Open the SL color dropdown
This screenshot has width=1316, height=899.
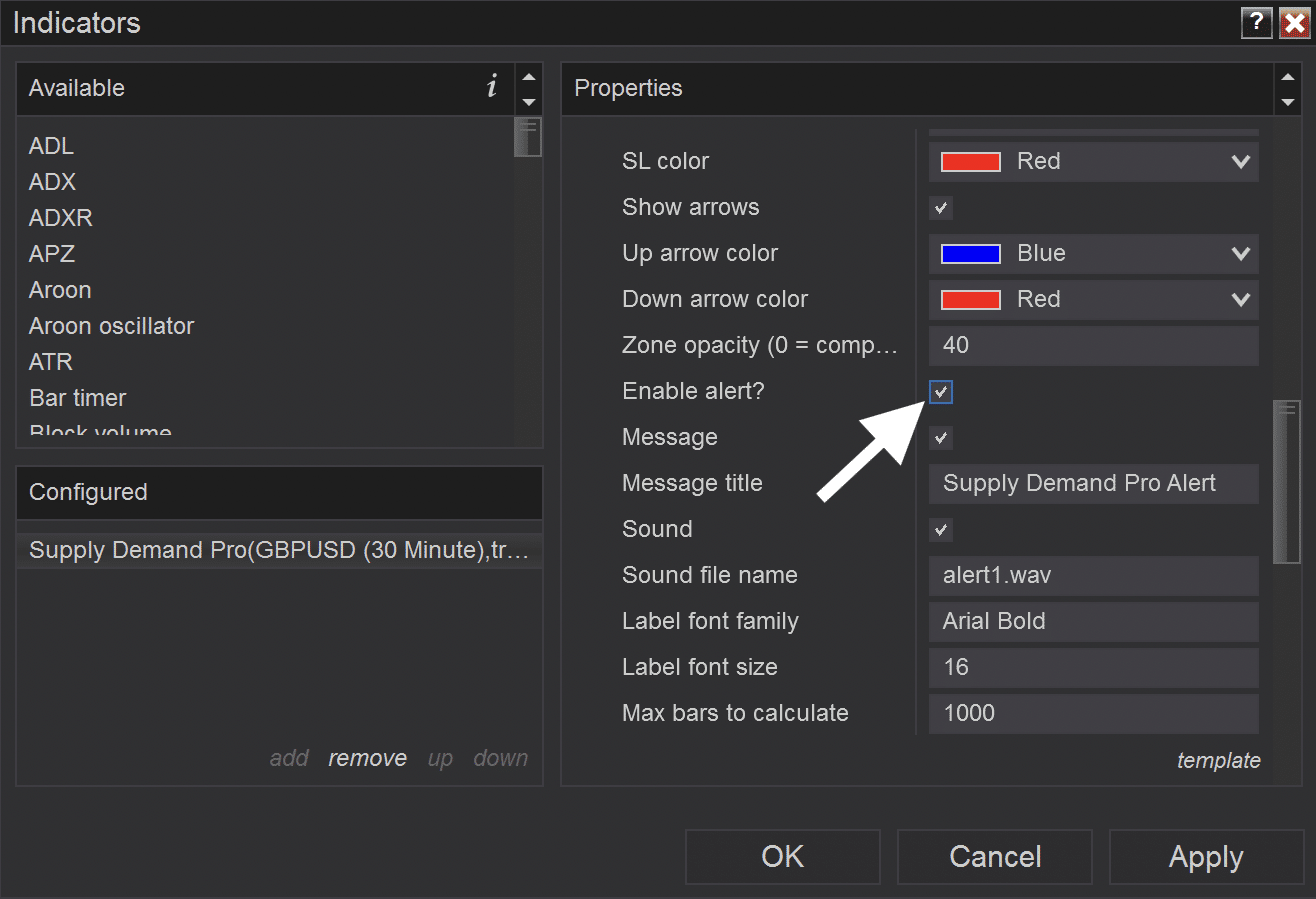point(1093,161)
